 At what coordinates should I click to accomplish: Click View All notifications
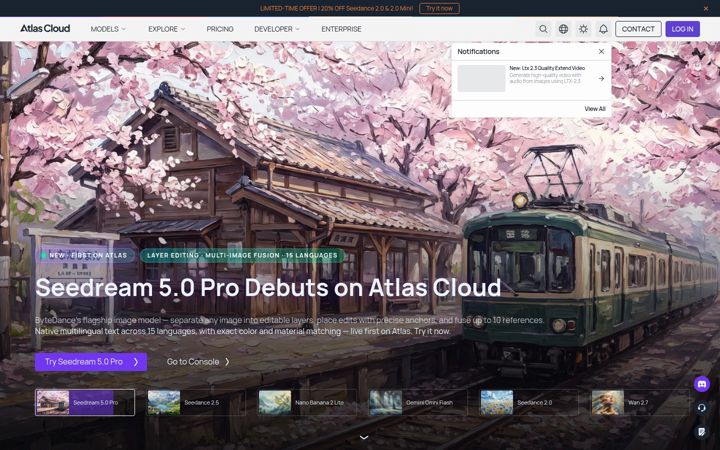pos(595,109)
